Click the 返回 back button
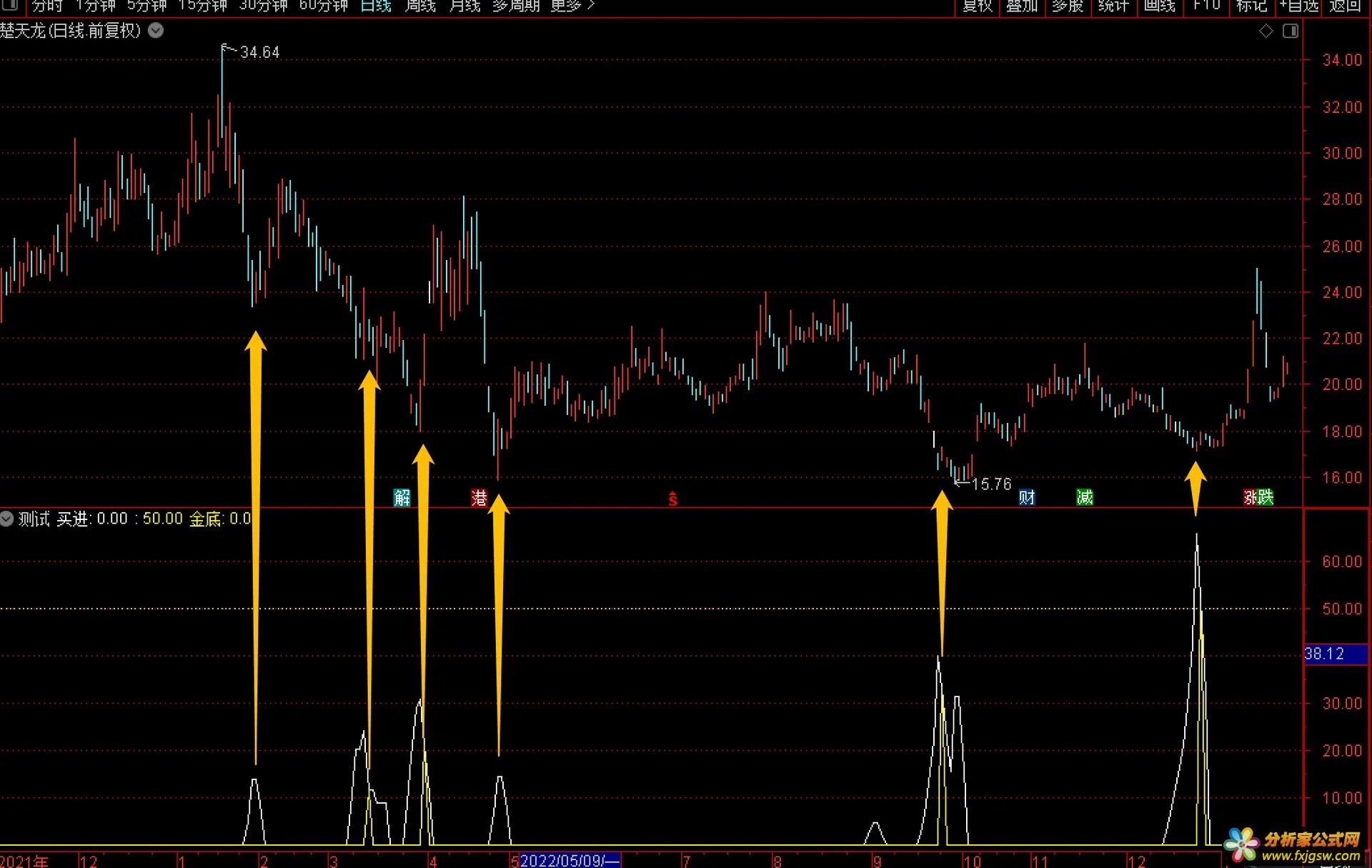The image size is (1372, 868). click(1345, 6)
